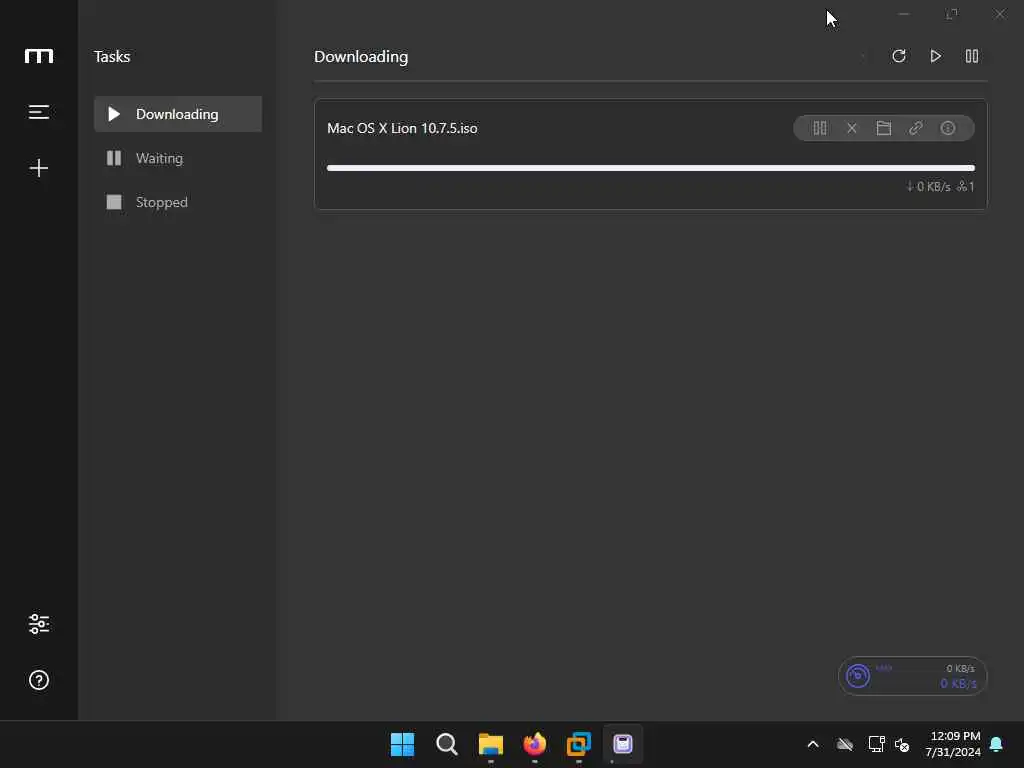The width and height of the screenshot is (1024, 768).
Task: Click Mac OS X Lion 10.7.5.iso filename
Action: [x=402, y=128]
